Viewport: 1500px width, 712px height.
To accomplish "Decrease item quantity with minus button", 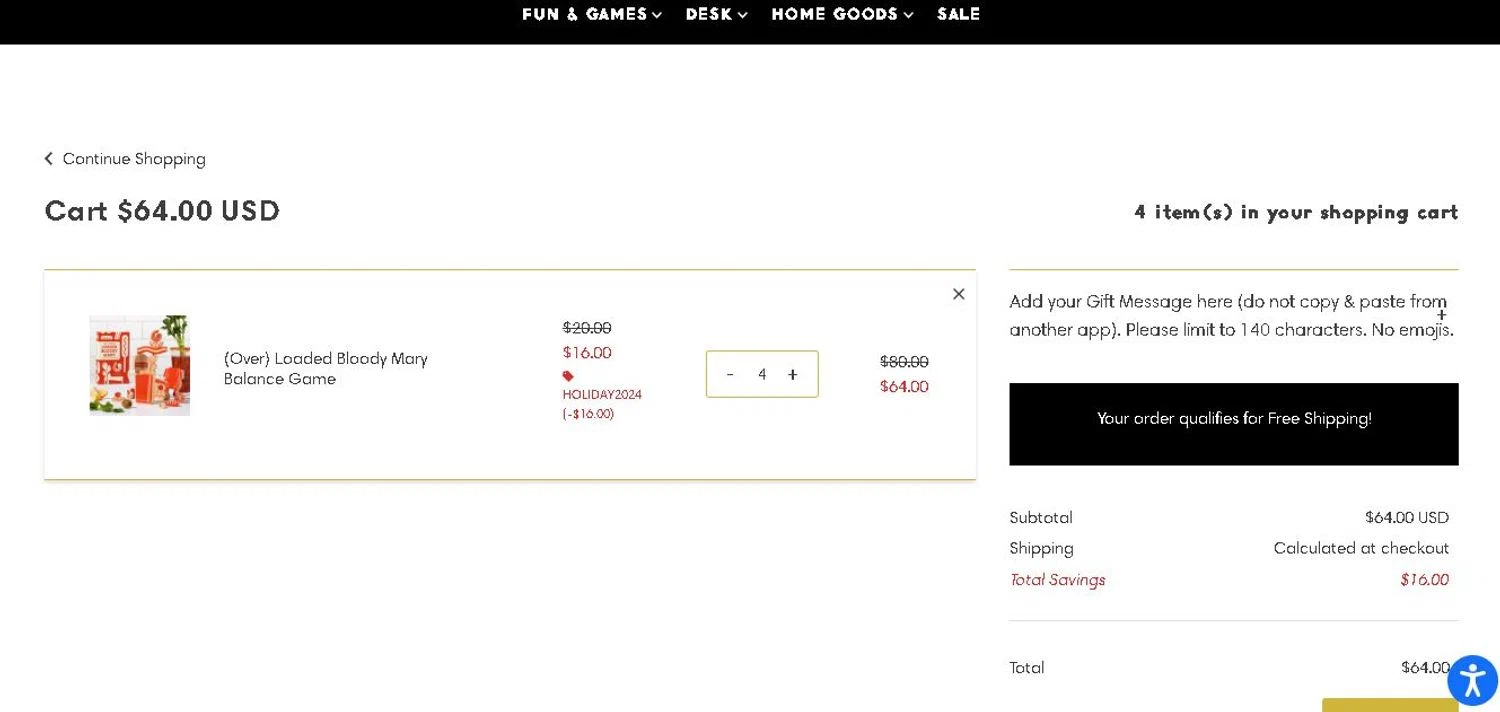I will click(x=730, y=374).
